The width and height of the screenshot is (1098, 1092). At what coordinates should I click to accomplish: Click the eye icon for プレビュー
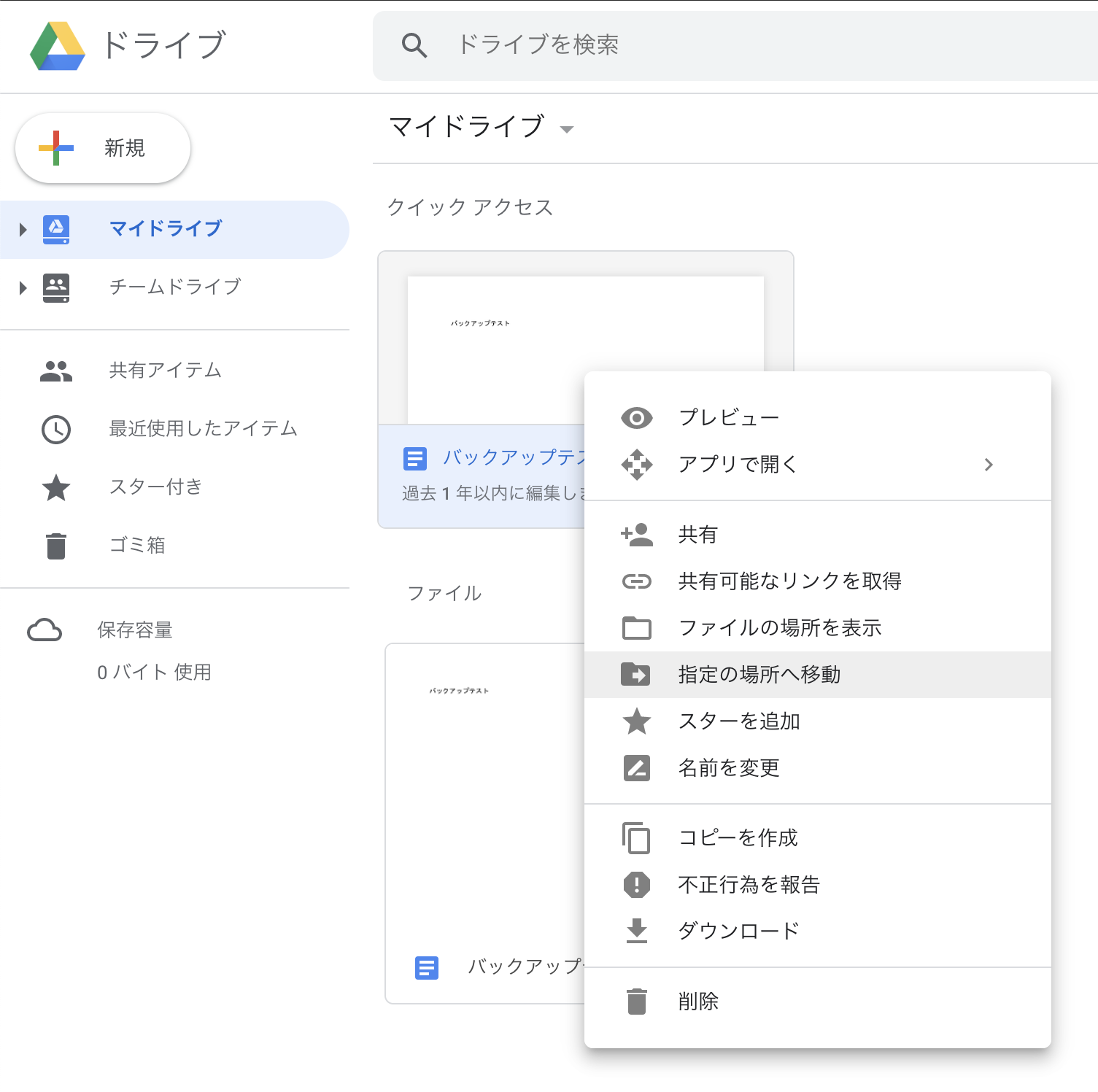[637, 418]
